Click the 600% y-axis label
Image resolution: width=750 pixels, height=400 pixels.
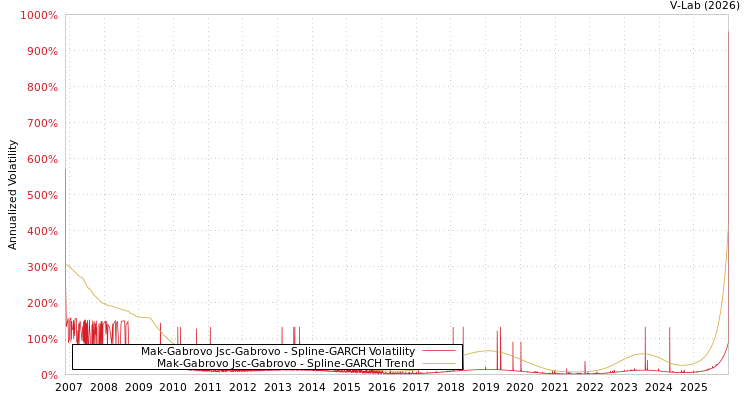tap(42, 159)
